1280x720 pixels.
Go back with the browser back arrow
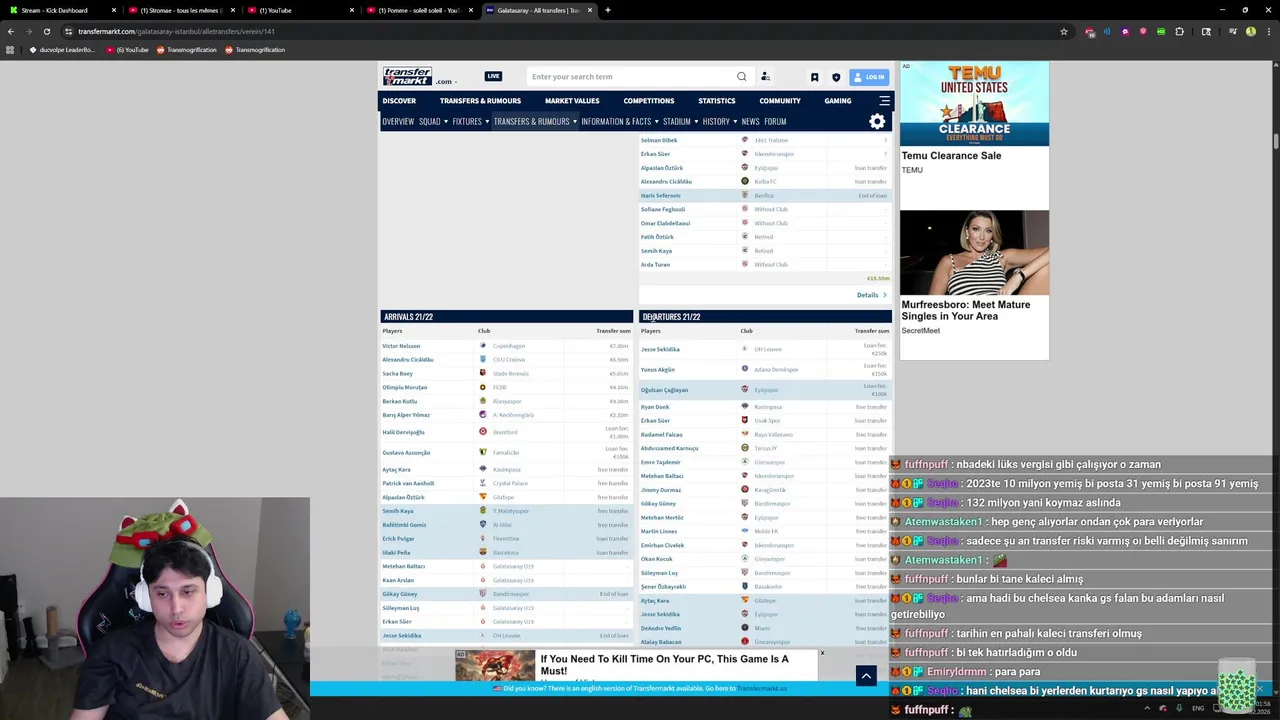pos(11,31)
